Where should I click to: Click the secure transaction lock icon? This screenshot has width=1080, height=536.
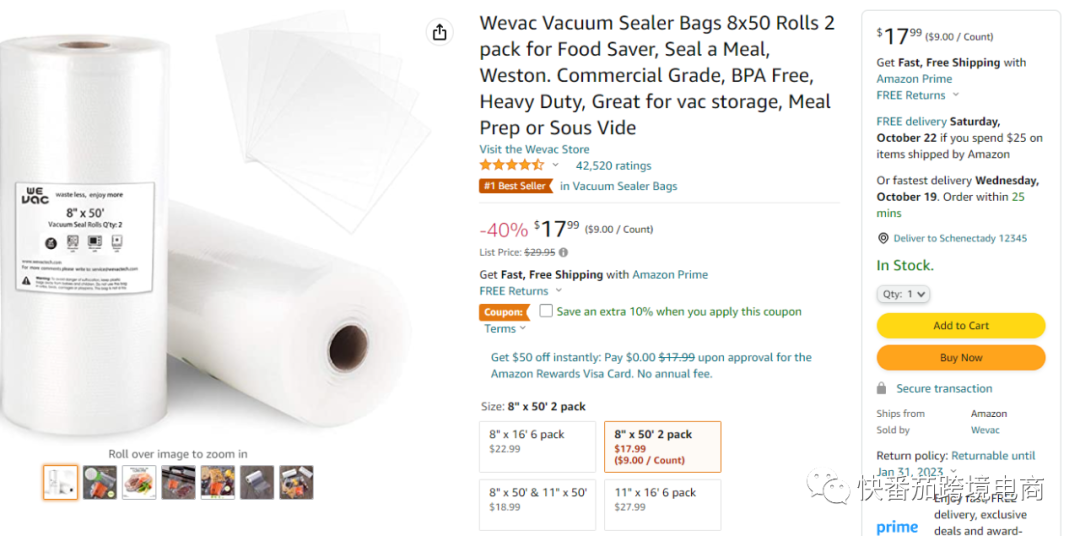(x=882, y=388)
